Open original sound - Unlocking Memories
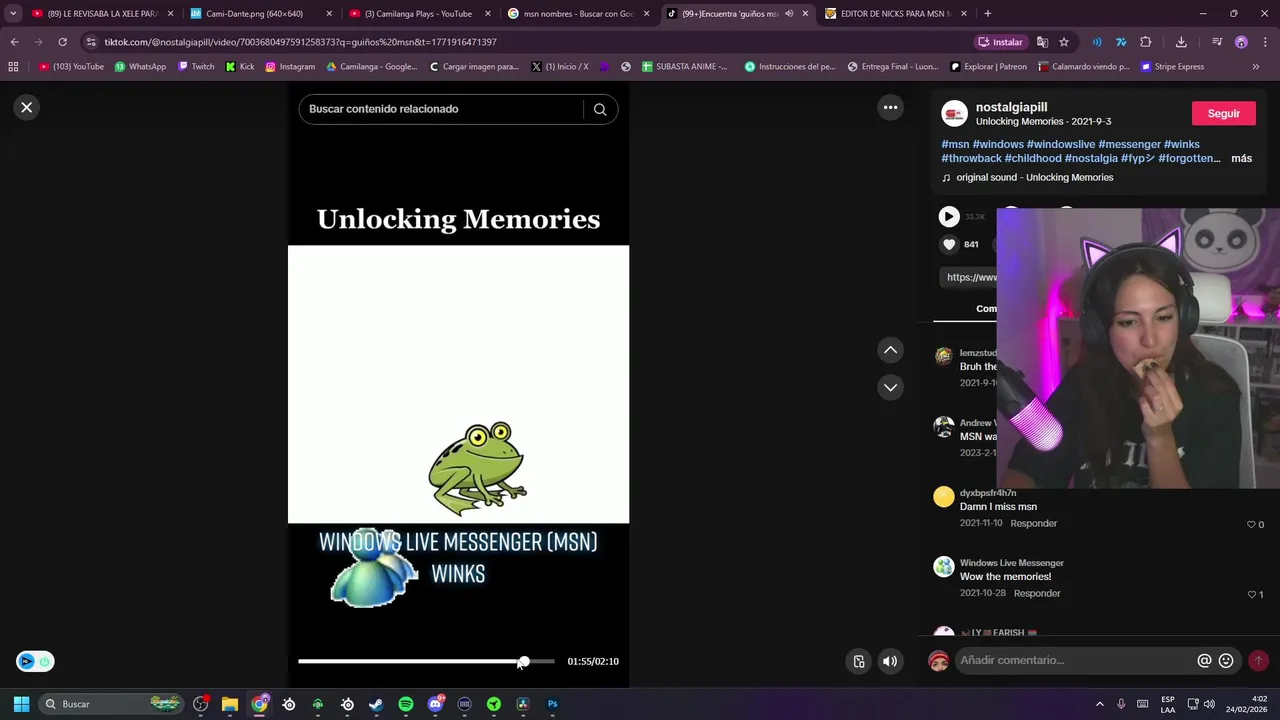Image resolution: width=1280 pixels, height=720 pixels. click(x=1034, y=177)
